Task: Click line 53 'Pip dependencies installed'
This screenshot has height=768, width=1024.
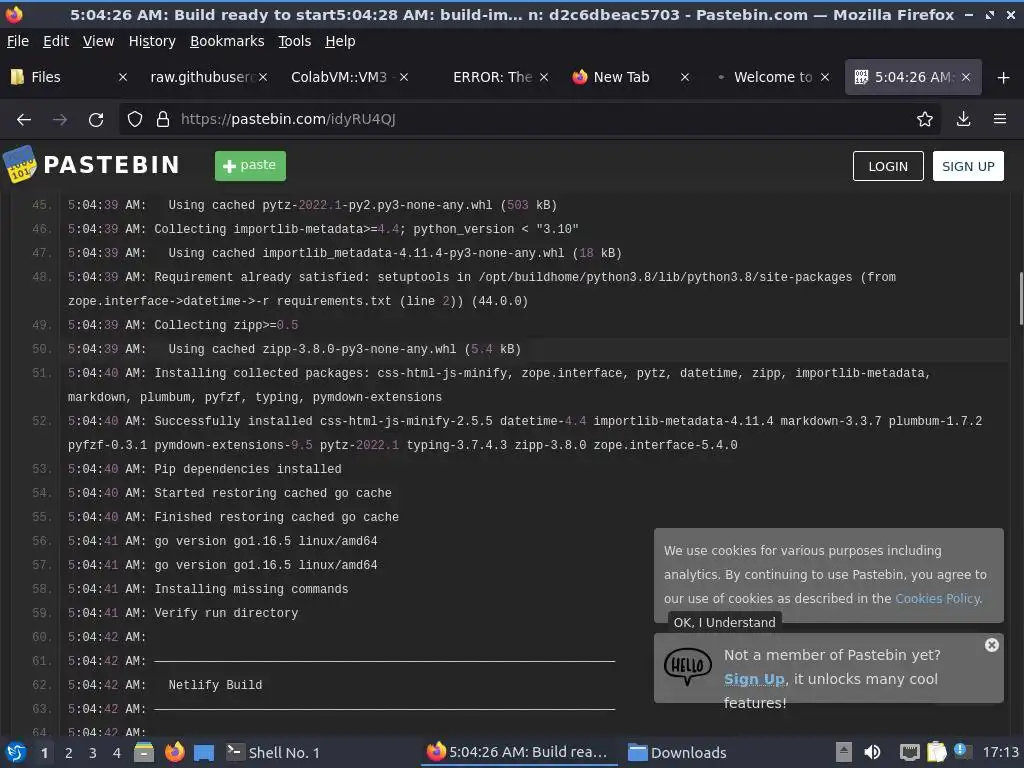Action: tap(248, 469)
